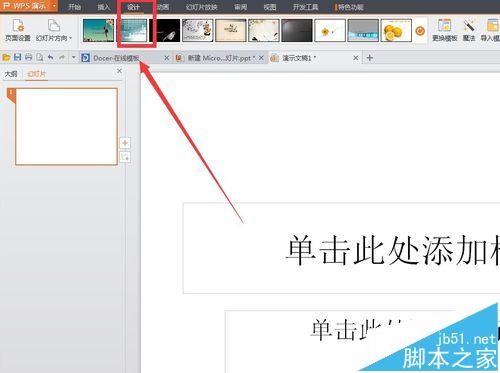
Task: Switch to the 开始 ribbon tab
Action: 74,7
